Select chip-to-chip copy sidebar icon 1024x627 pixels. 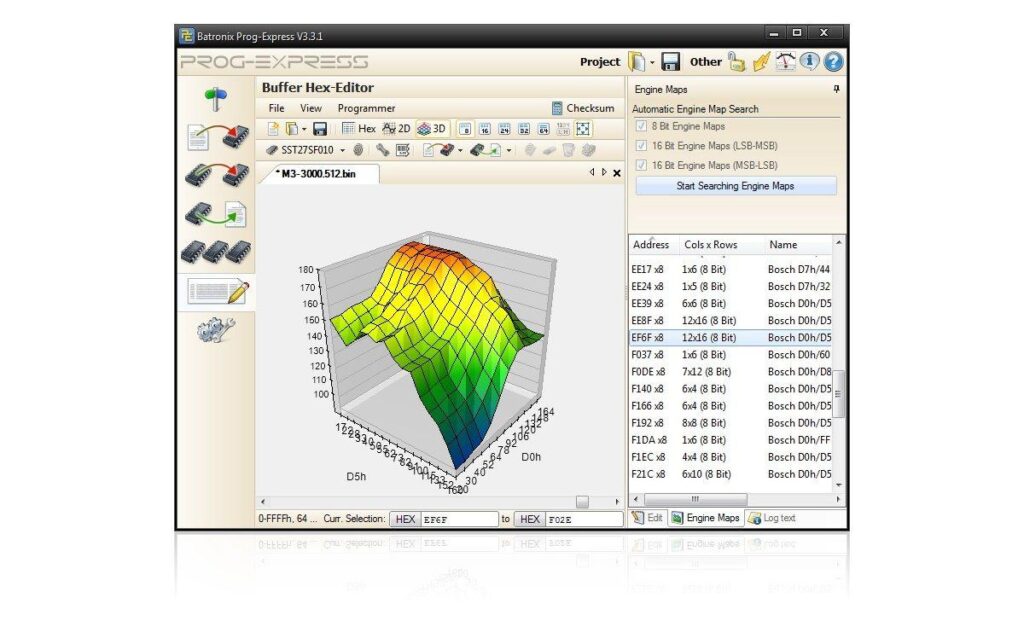click(217, 175)
